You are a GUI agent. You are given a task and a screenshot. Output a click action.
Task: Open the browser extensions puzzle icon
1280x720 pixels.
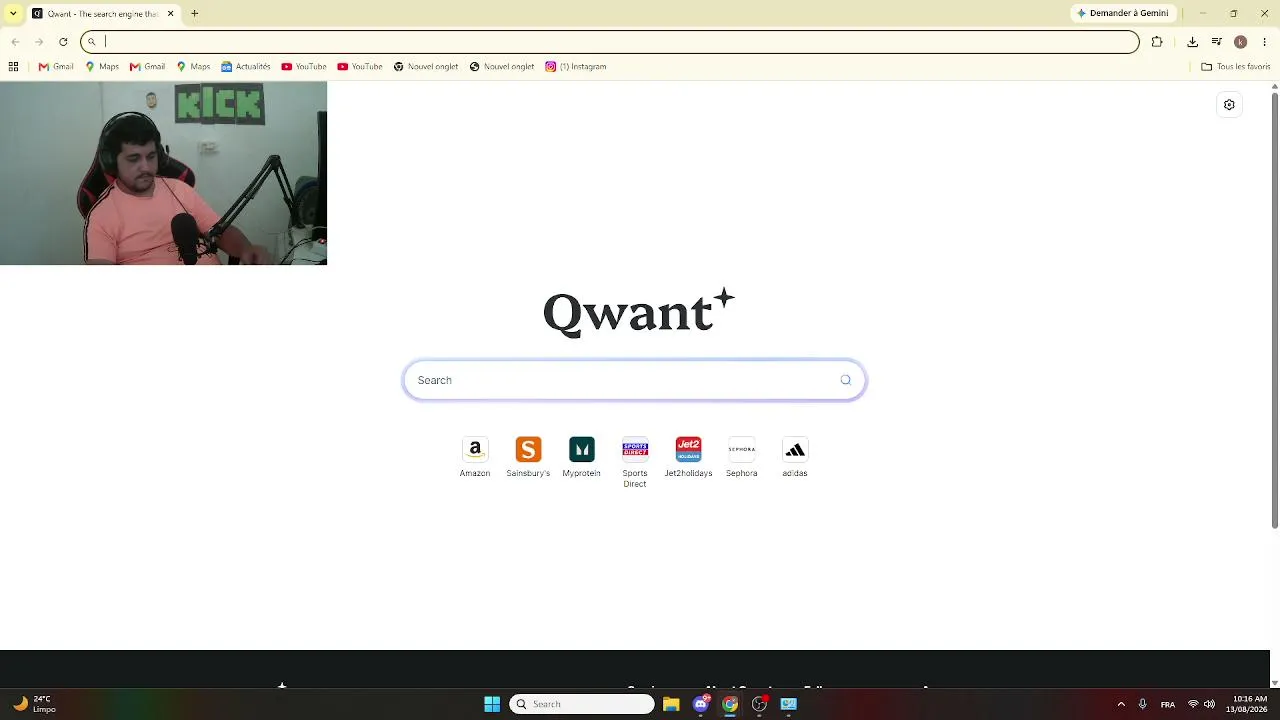[x=1157, y=42]
